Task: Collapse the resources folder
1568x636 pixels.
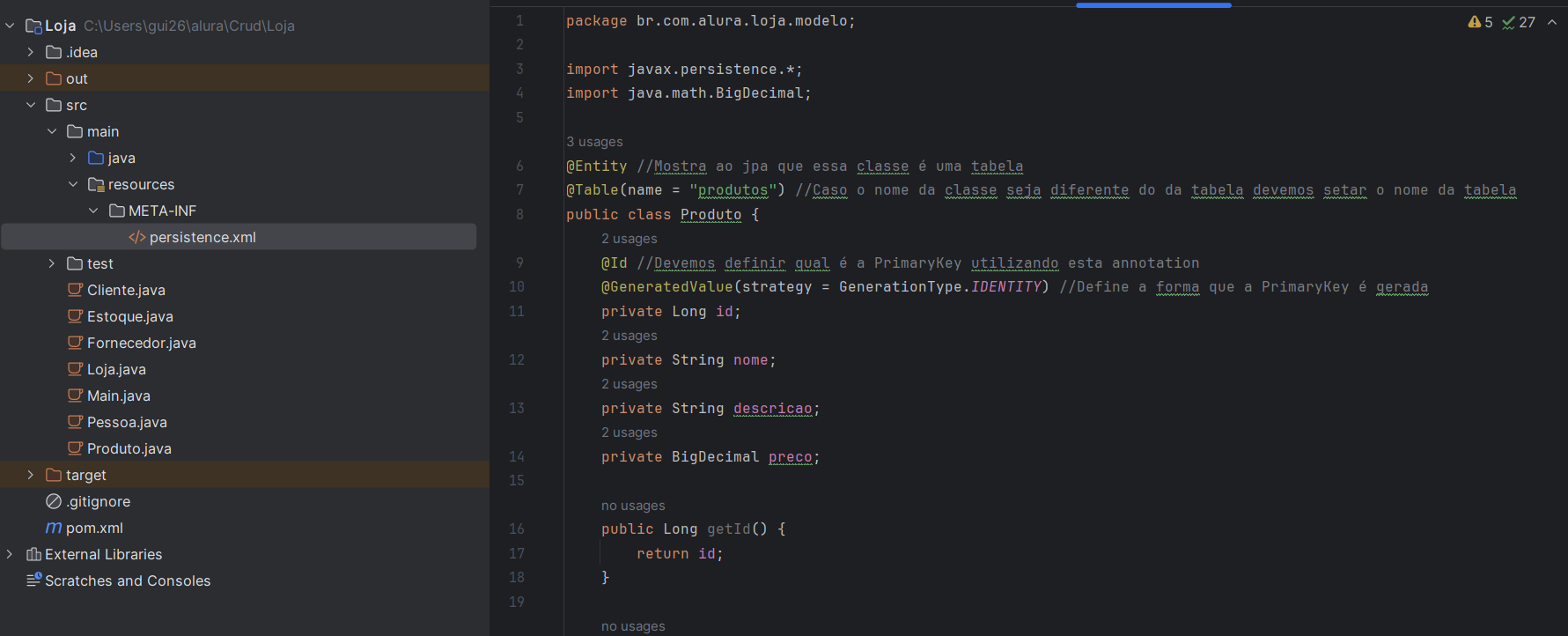Action: [73, 184]
